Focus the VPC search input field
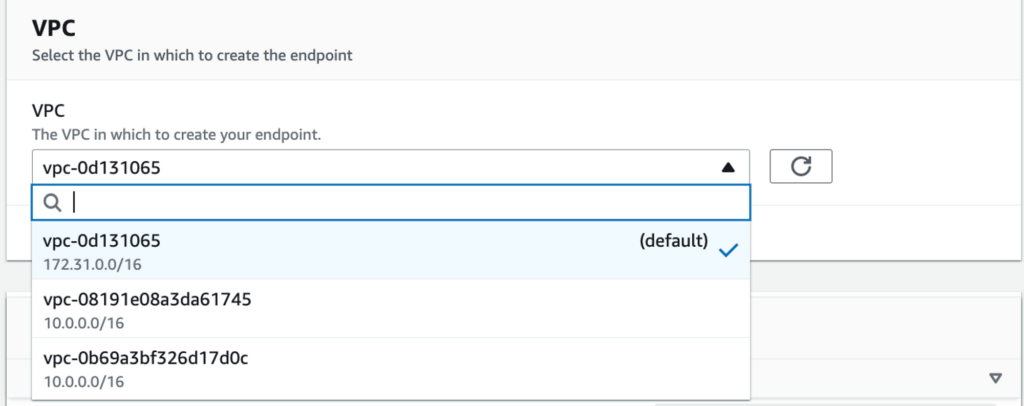 tap(400, 203)
